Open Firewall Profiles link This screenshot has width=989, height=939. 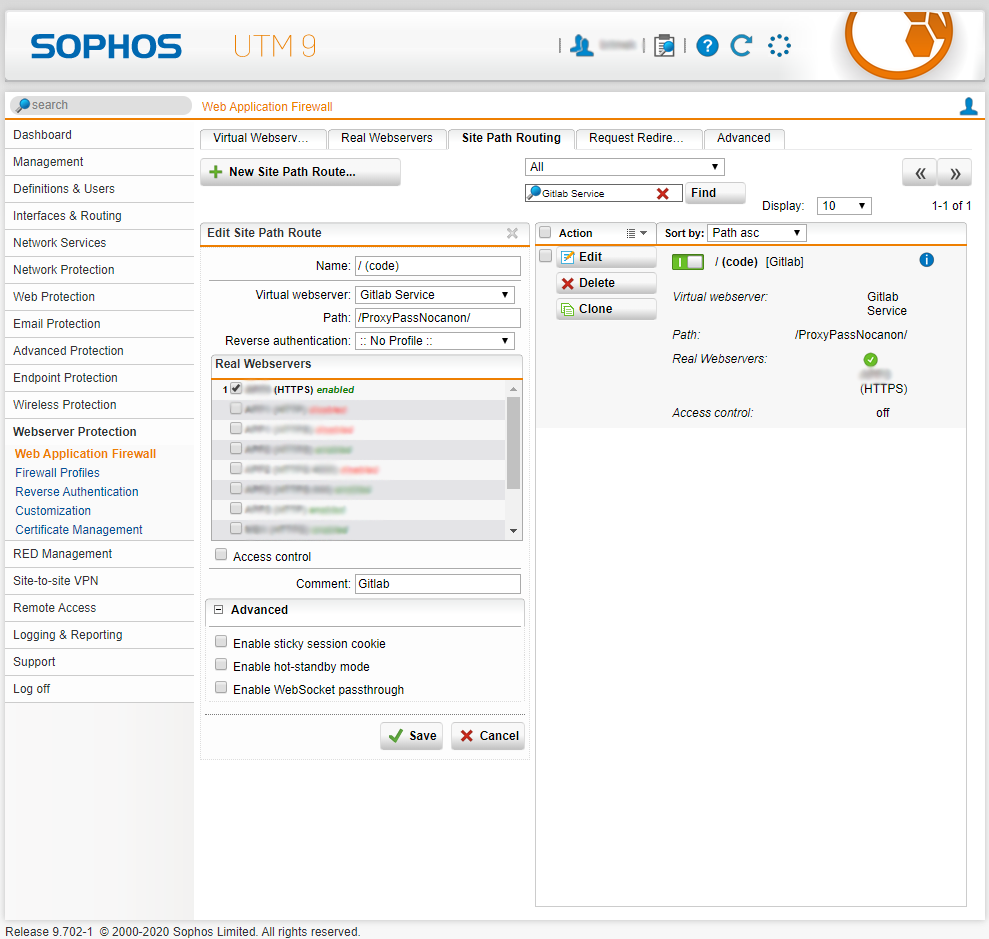pyautogui.click(x=57, y=473)
